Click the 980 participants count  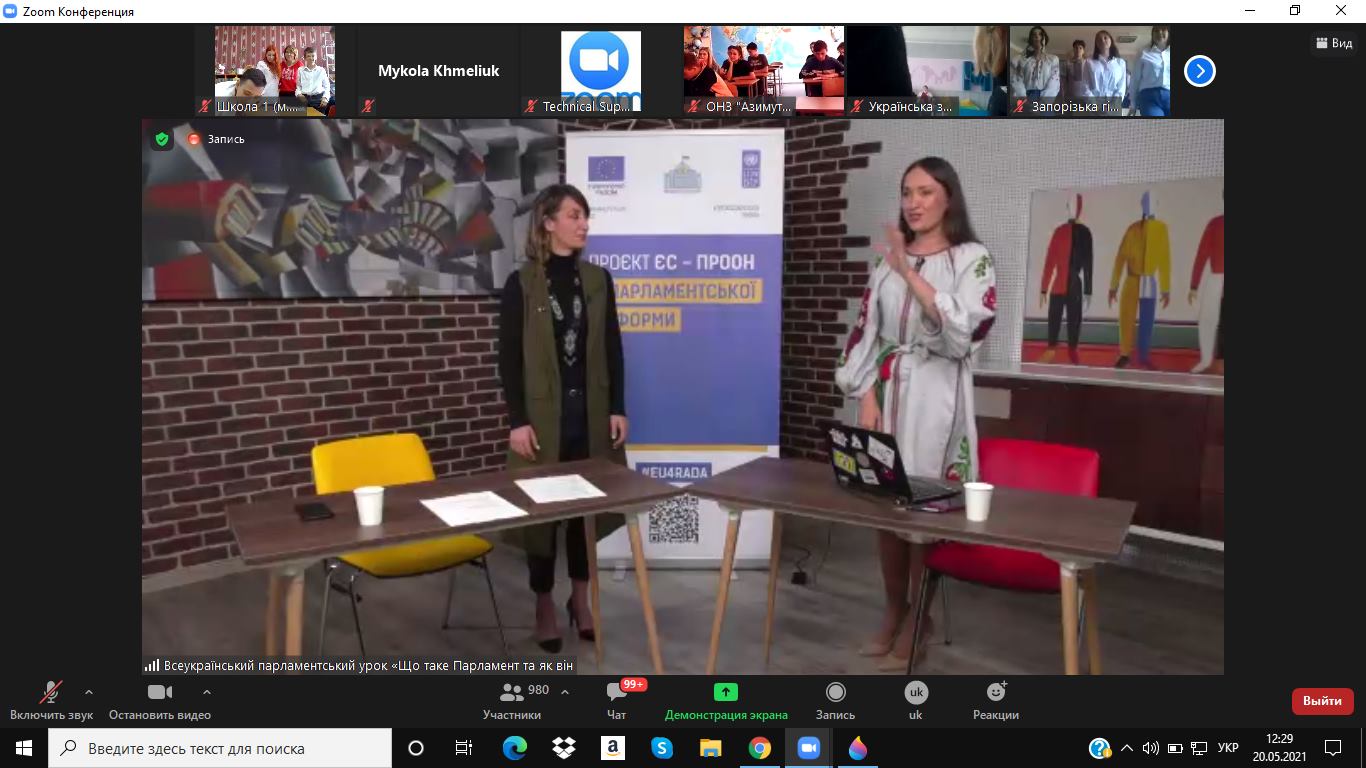[538, 690]
